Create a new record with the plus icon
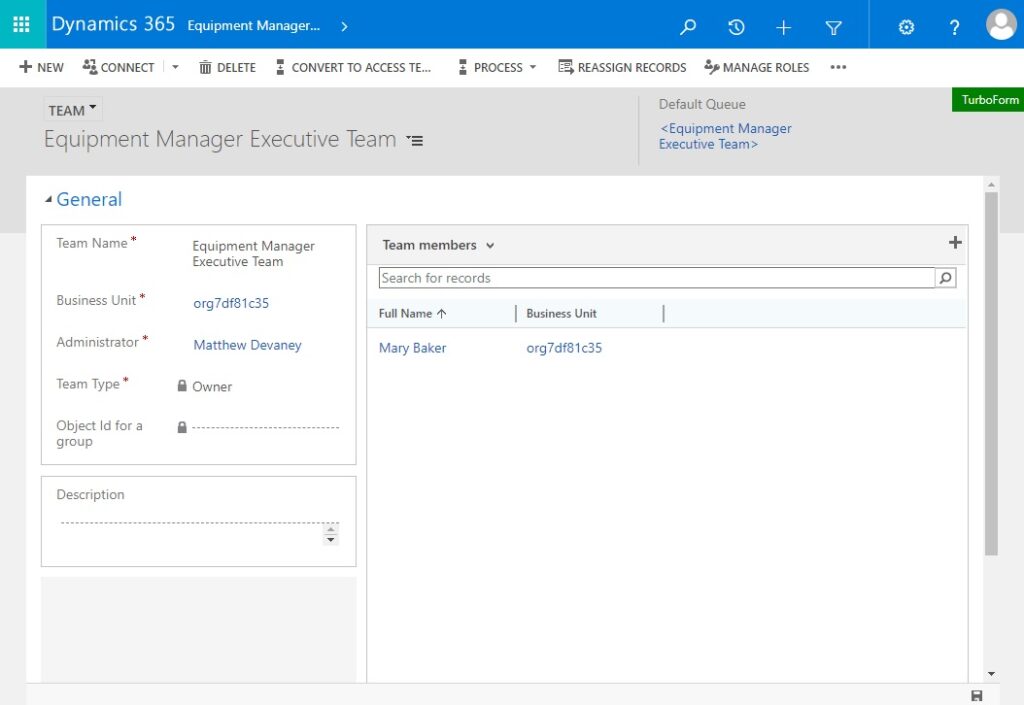 [x=784, y=25]
